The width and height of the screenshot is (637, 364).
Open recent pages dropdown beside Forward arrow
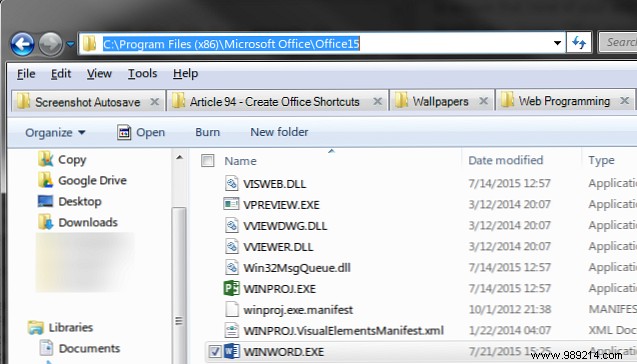tap(70, 43)
